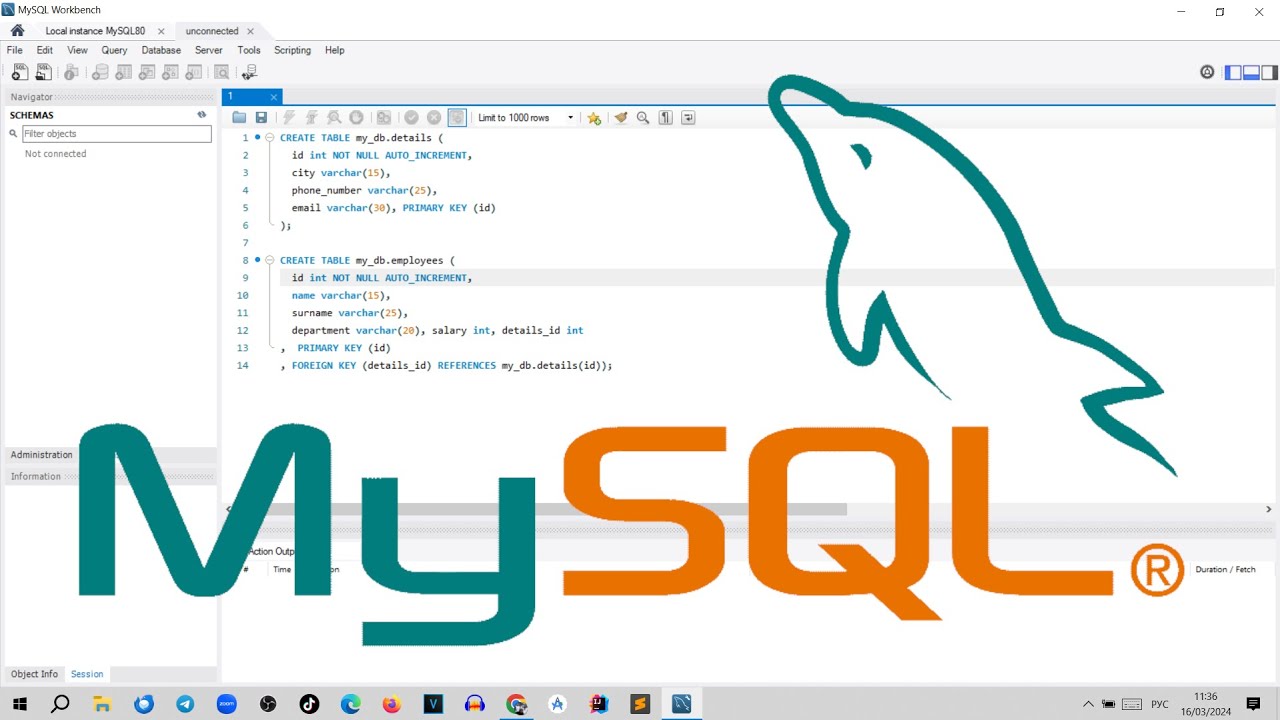This screenshot has width=1280, height=720.
Task: Collapse the CREATE TABLE my_db.details block
Action: coord(270,138)
